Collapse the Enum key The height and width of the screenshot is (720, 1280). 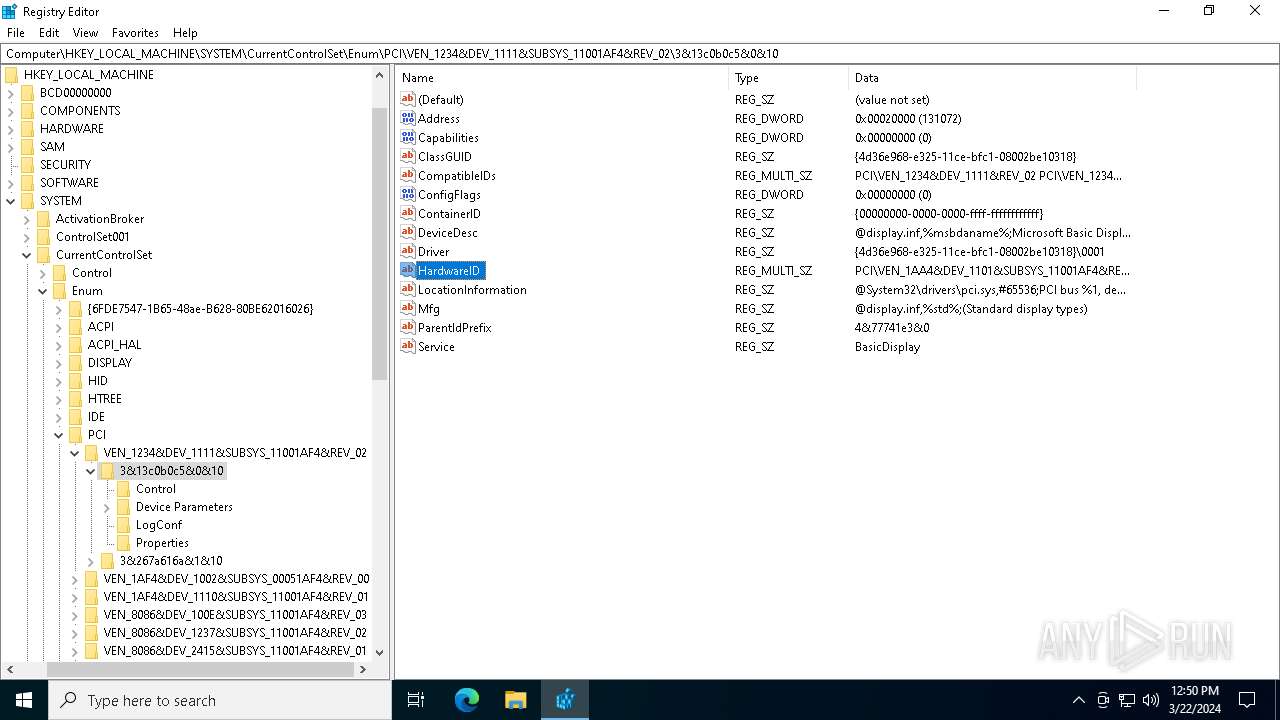pos(43,290)
